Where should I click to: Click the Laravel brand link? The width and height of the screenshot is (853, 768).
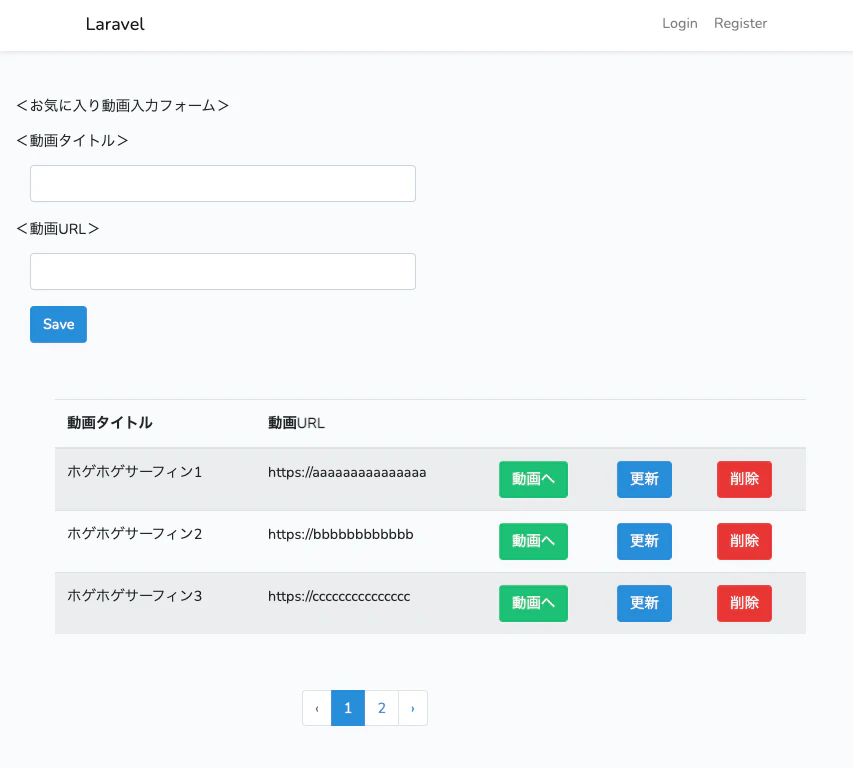point(115,24)
